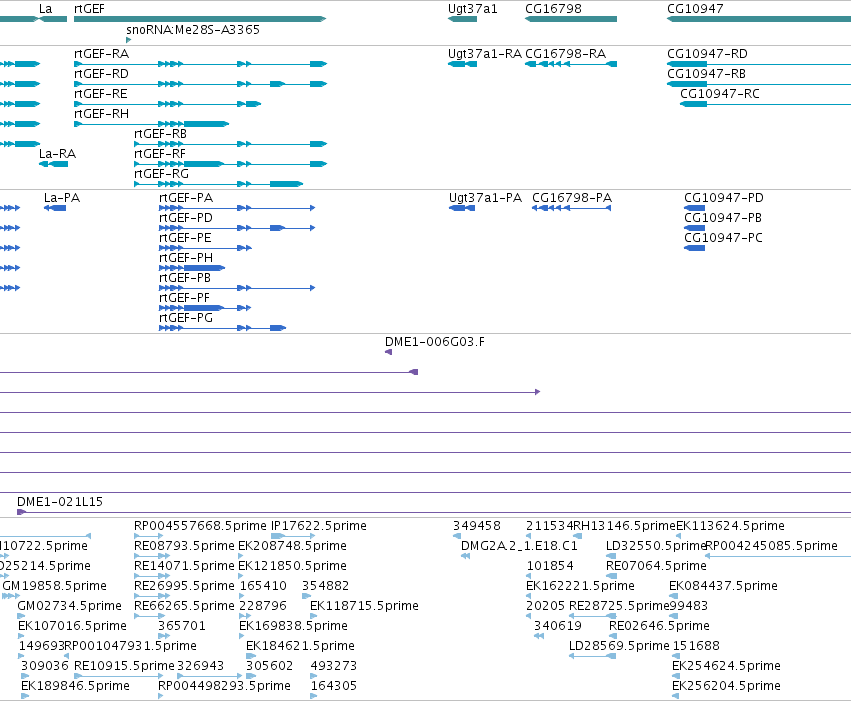Click the DME1-006G03.F clone marker
Viewport: 851px width, 701px height.
click(x=389, y=353)
